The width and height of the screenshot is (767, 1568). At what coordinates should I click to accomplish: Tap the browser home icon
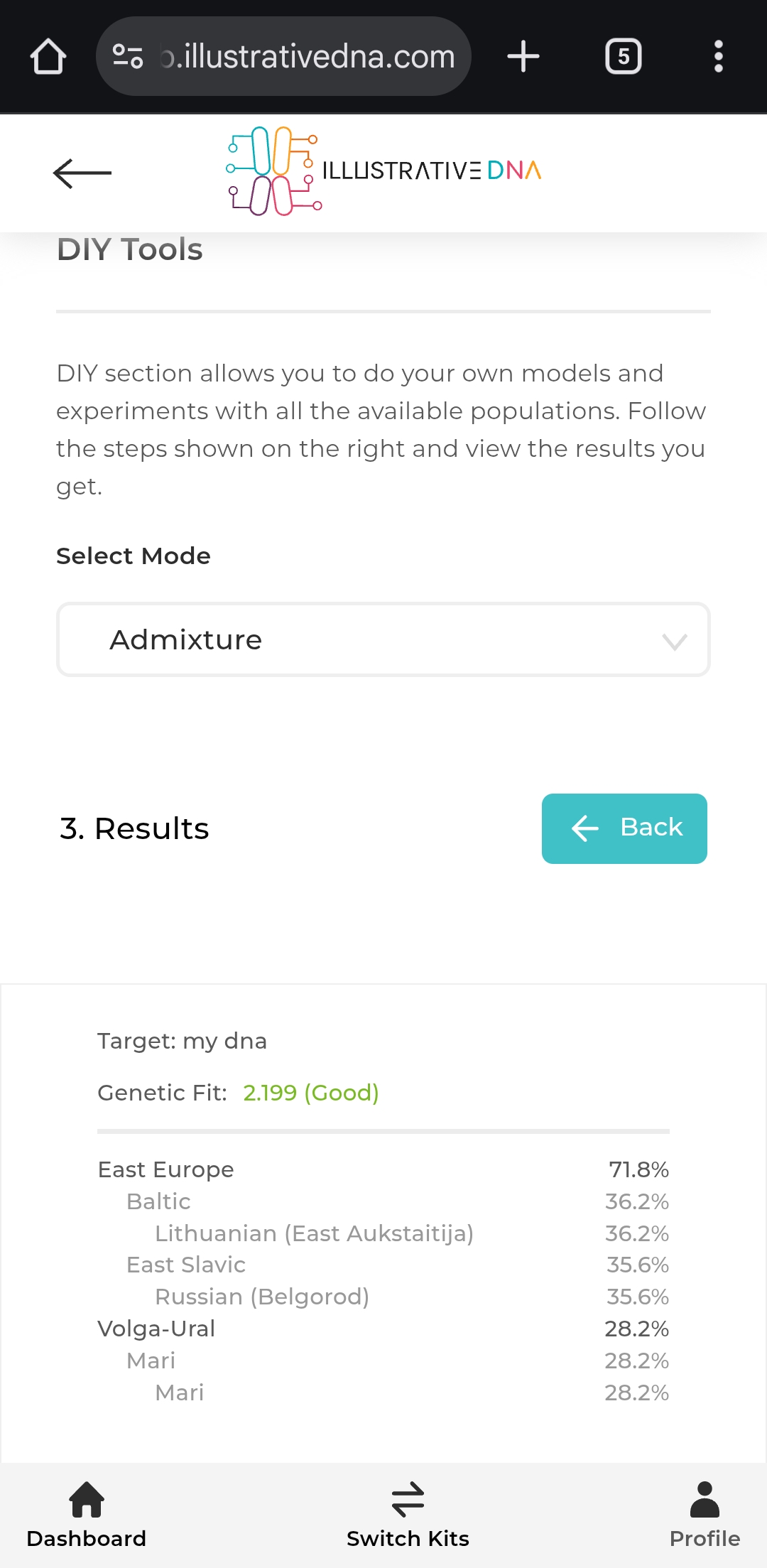click(48, 57)
